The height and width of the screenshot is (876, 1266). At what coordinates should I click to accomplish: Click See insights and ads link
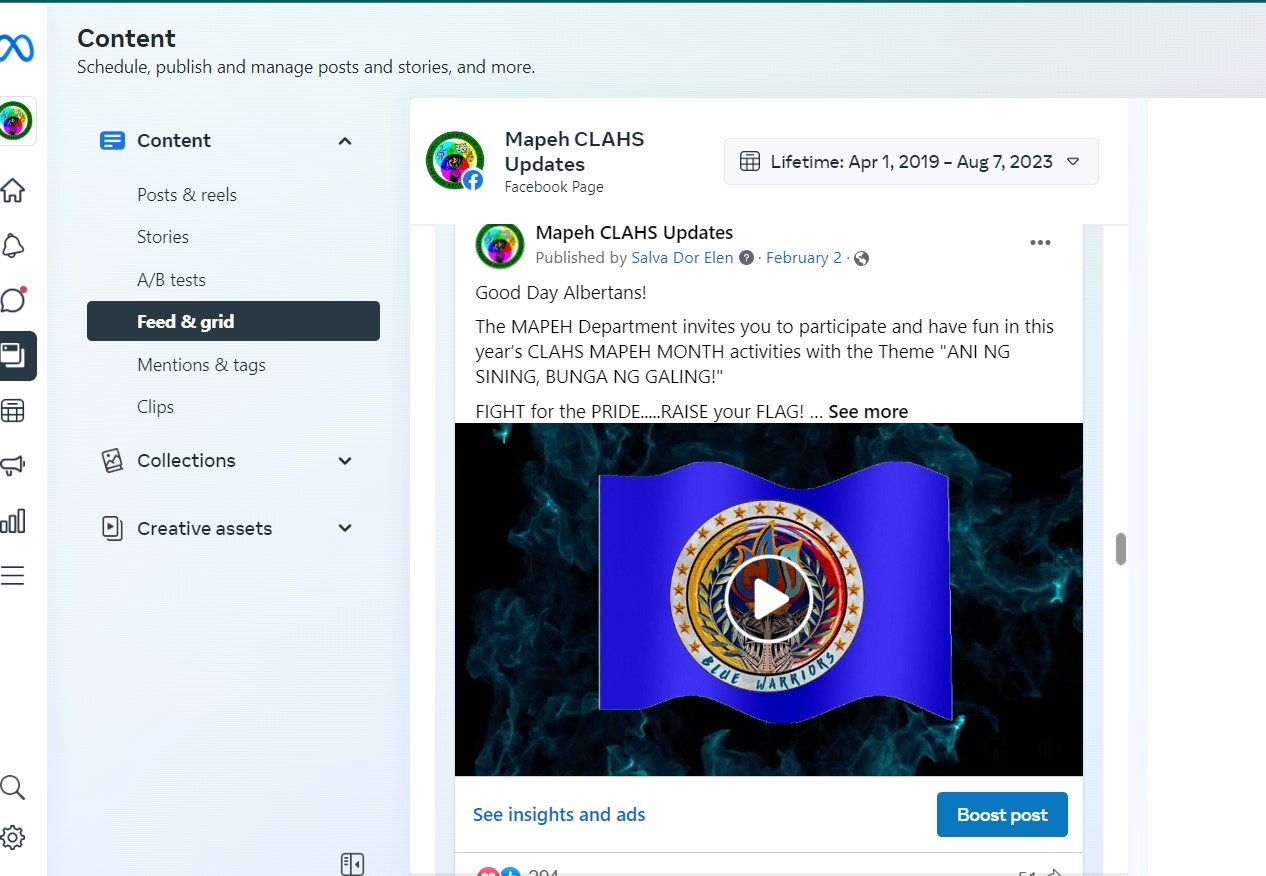(x=559, y=815)
